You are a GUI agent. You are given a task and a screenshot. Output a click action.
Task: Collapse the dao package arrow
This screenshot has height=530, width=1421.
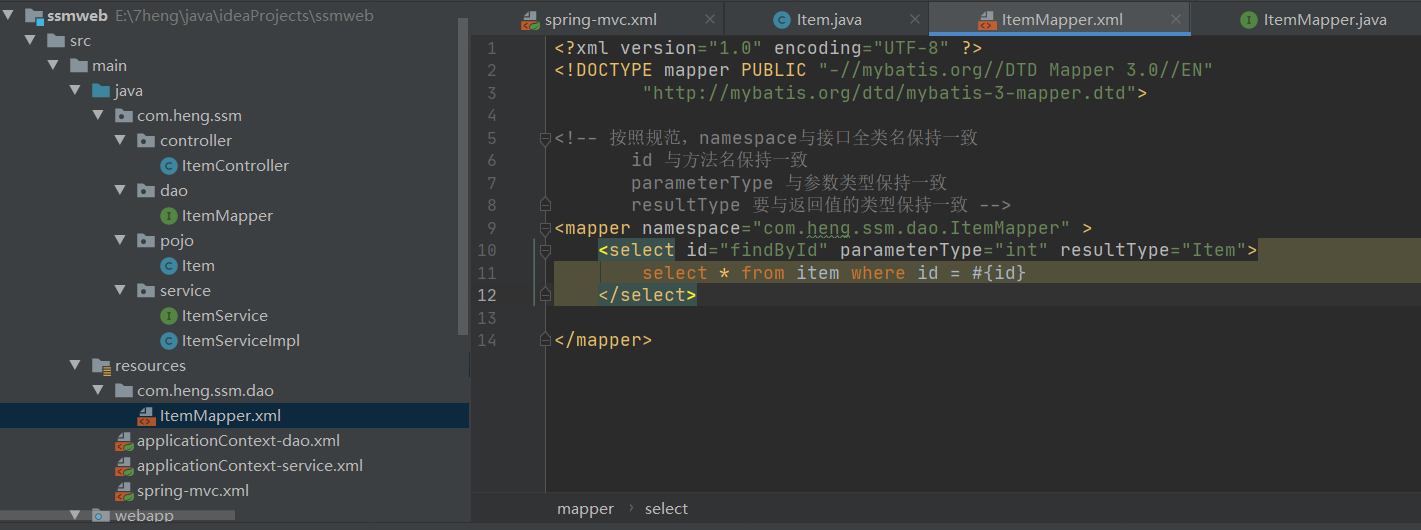click(x=121, y=191)
